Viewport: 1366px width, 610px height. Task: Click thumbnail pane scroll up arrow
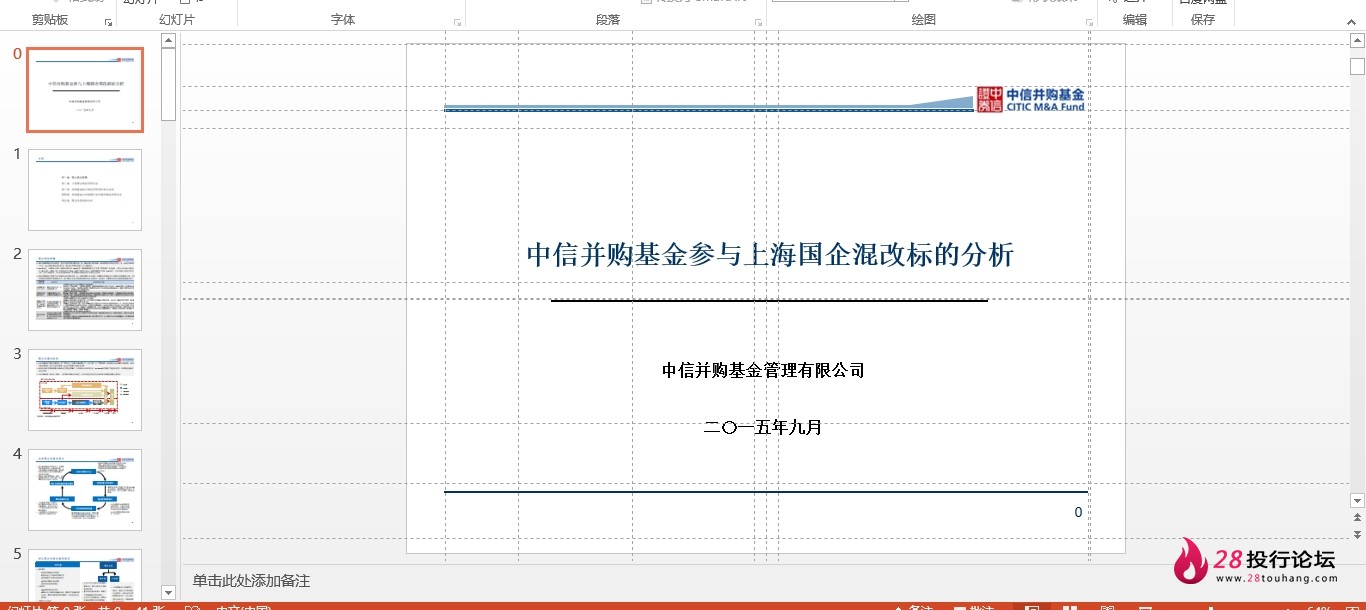point(168,41)
